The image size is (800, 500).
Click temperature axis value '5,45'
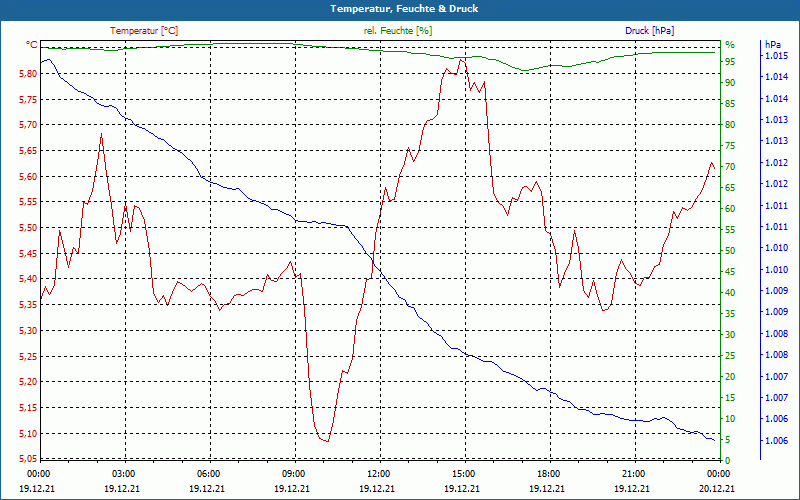[x=28, y=254]
